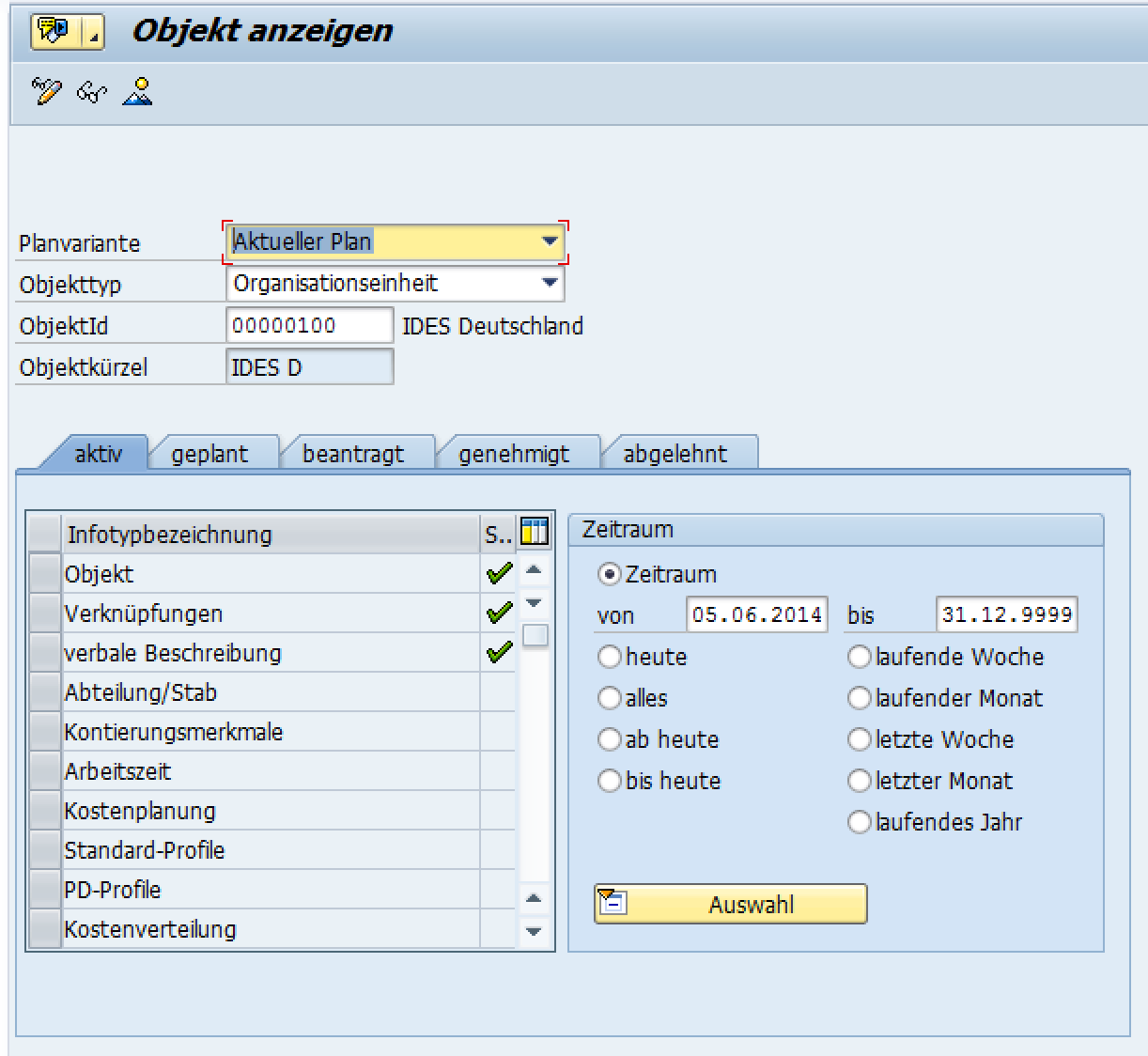Screen dimensions: 1148x1056
Task: Select laufende Woche radio option
Action: tap(859, 657)
